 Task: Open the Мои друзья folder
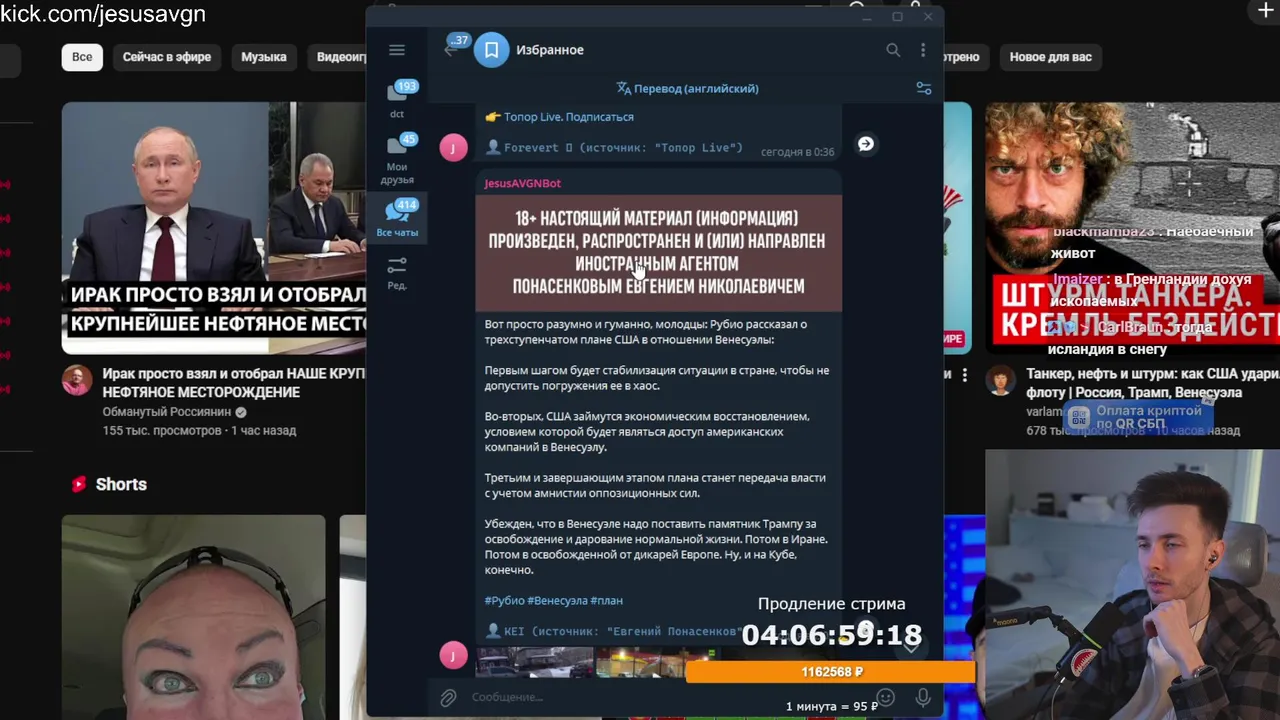[x=397, y=159]
